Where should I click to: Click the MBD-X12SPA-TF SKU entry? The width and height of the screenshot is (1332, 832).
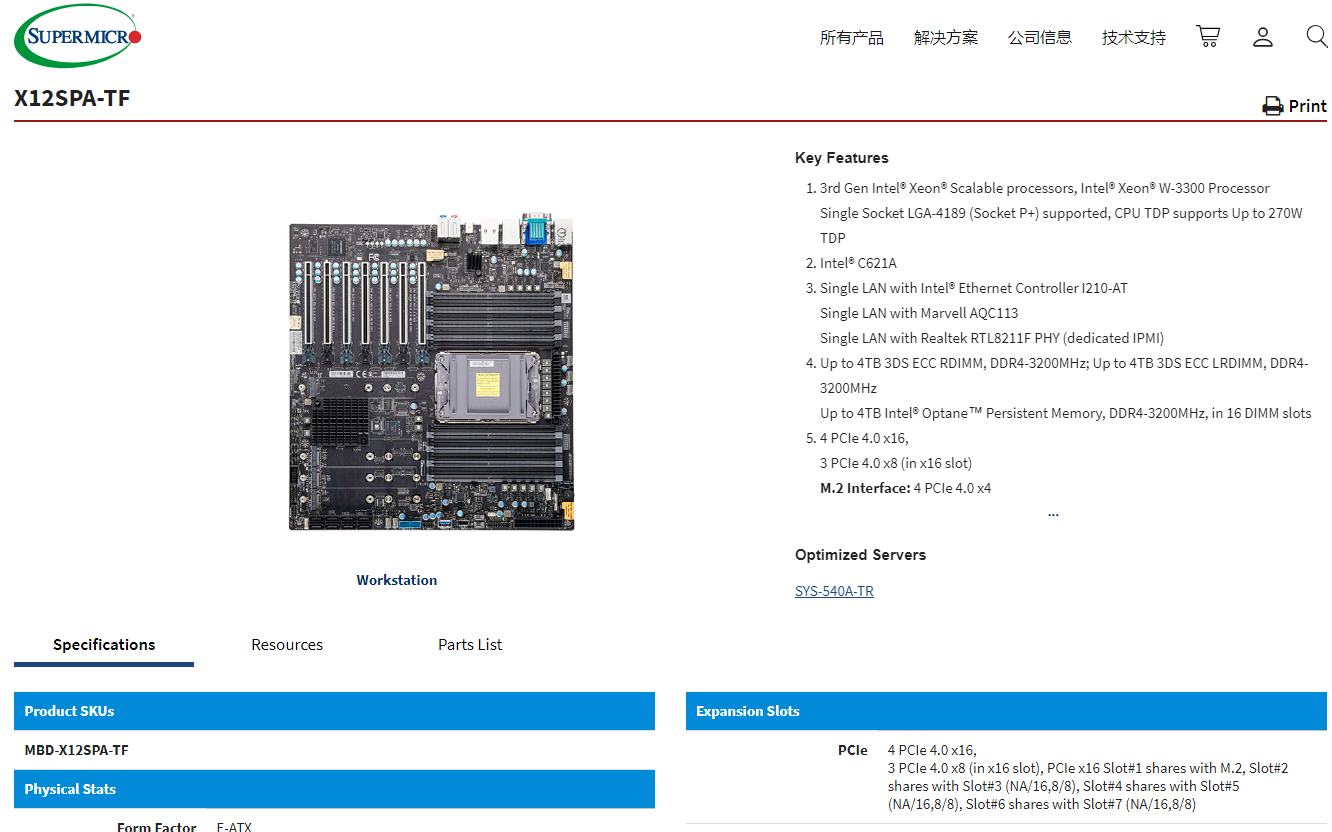tap(77, 750)
